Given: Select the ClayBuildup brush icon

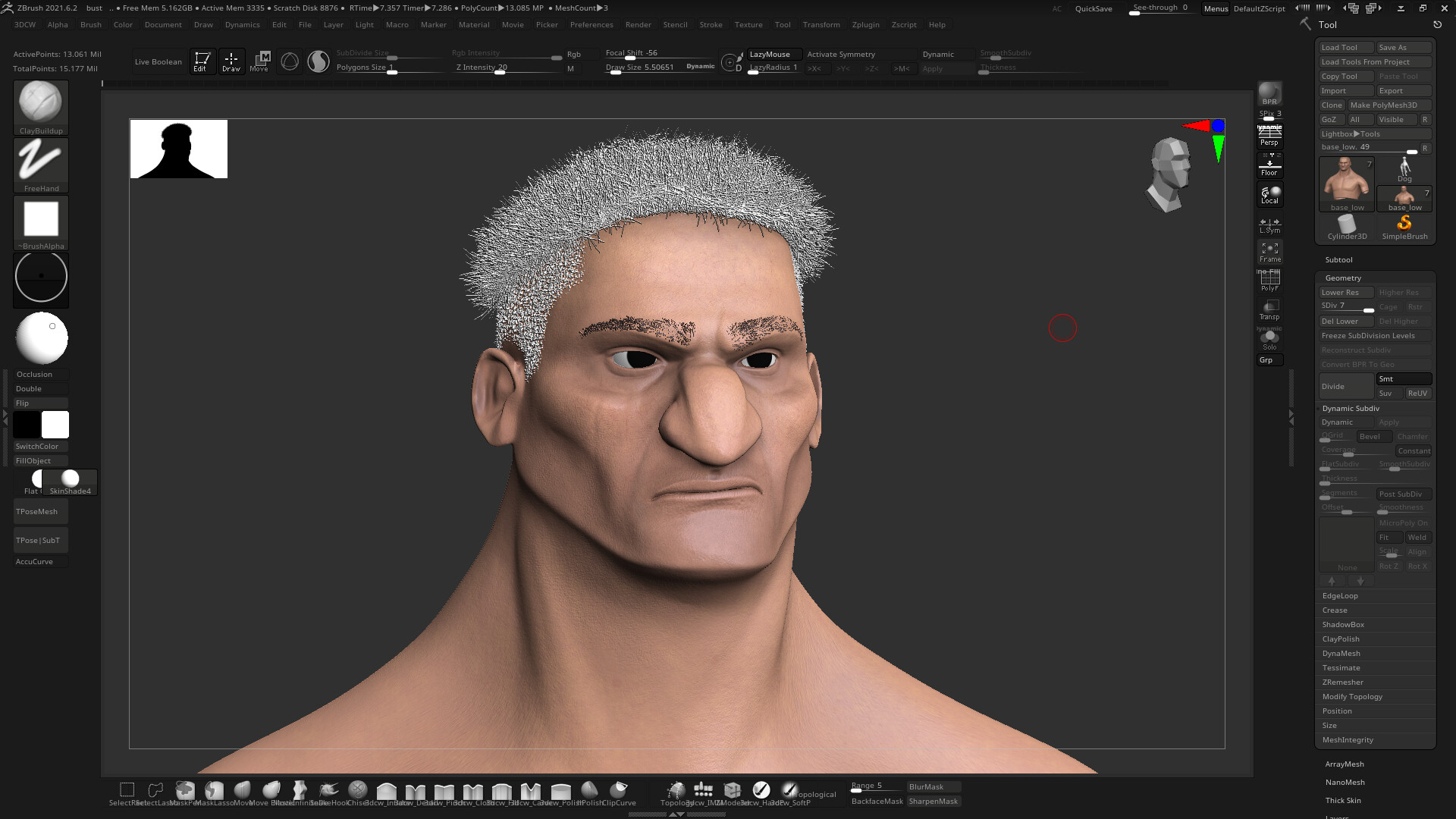Looking at the screenshot, I should pos(41,103).
